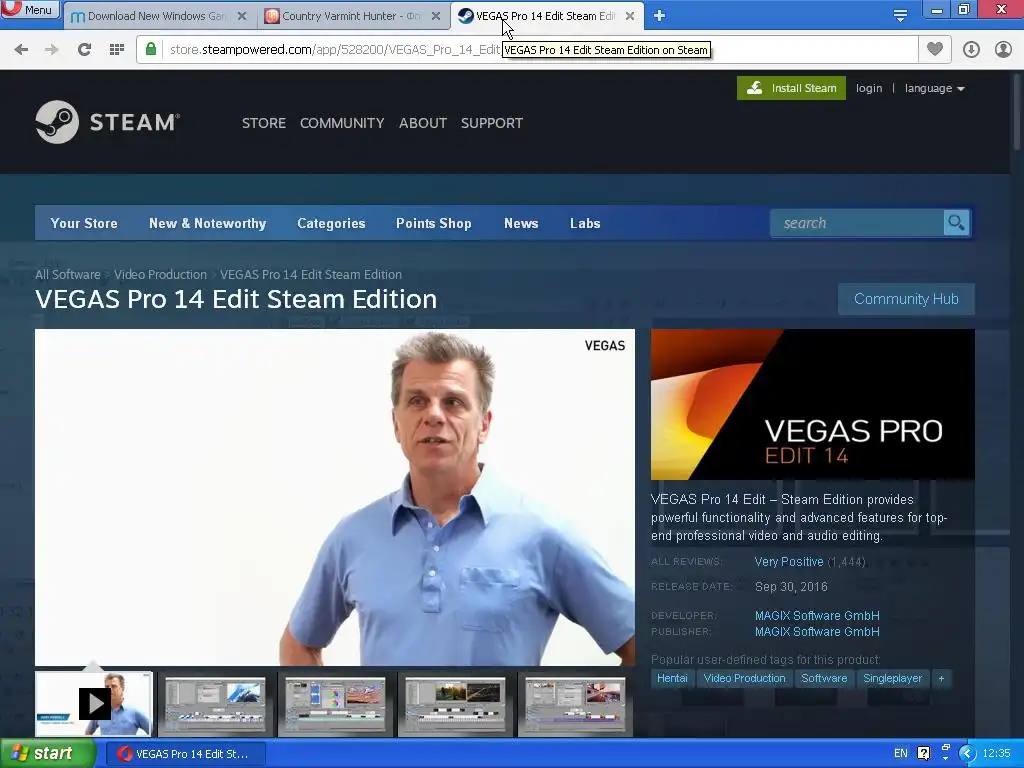Add page to bookmarks with heart icon
The image size is (1024, 768).
click(x=935, y=50)
